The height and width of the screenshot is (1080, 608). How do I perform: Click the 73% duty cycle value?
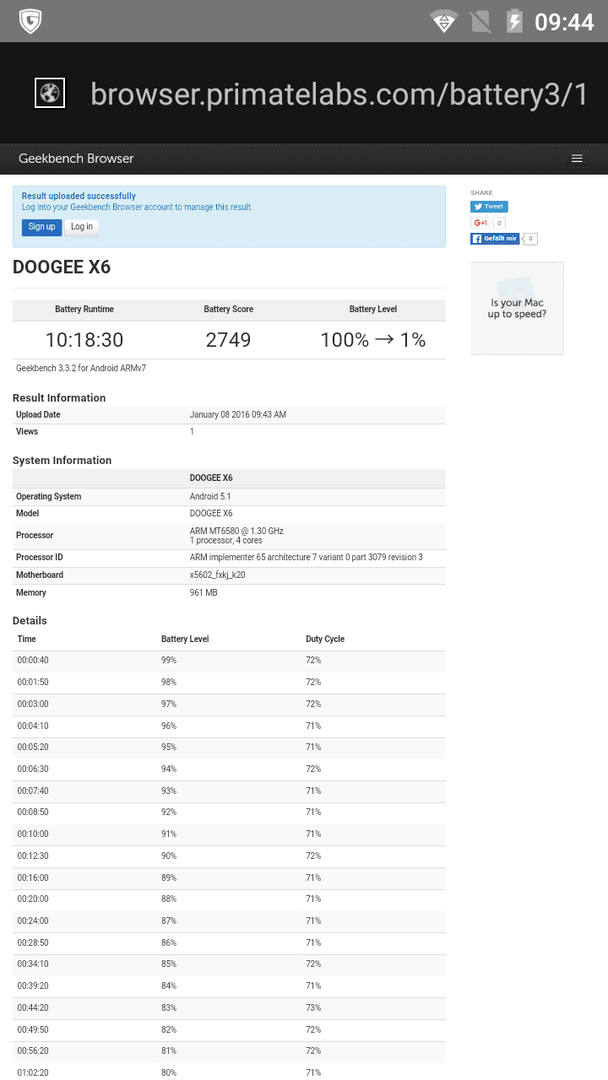(313, 1008)
